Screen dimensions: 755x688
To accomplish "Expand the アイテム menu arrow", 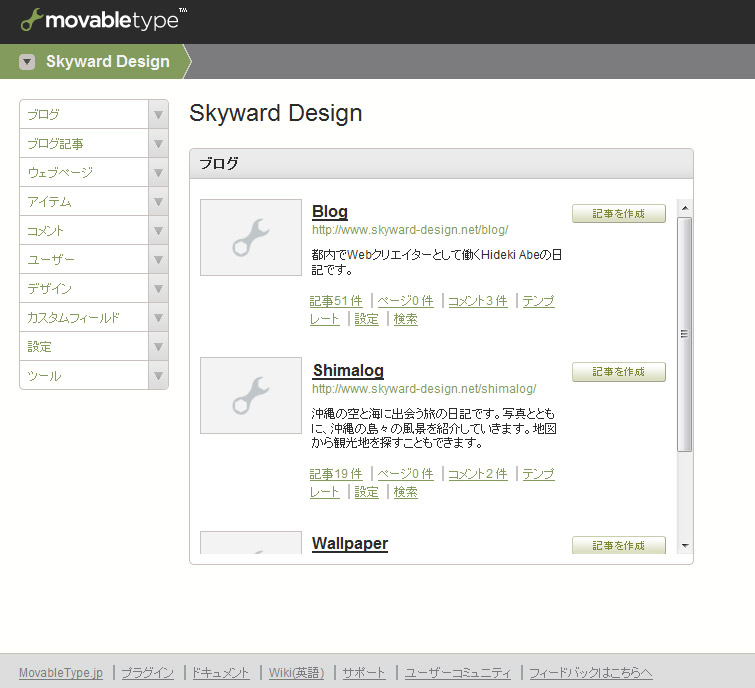I will click(x=158, y=202).
